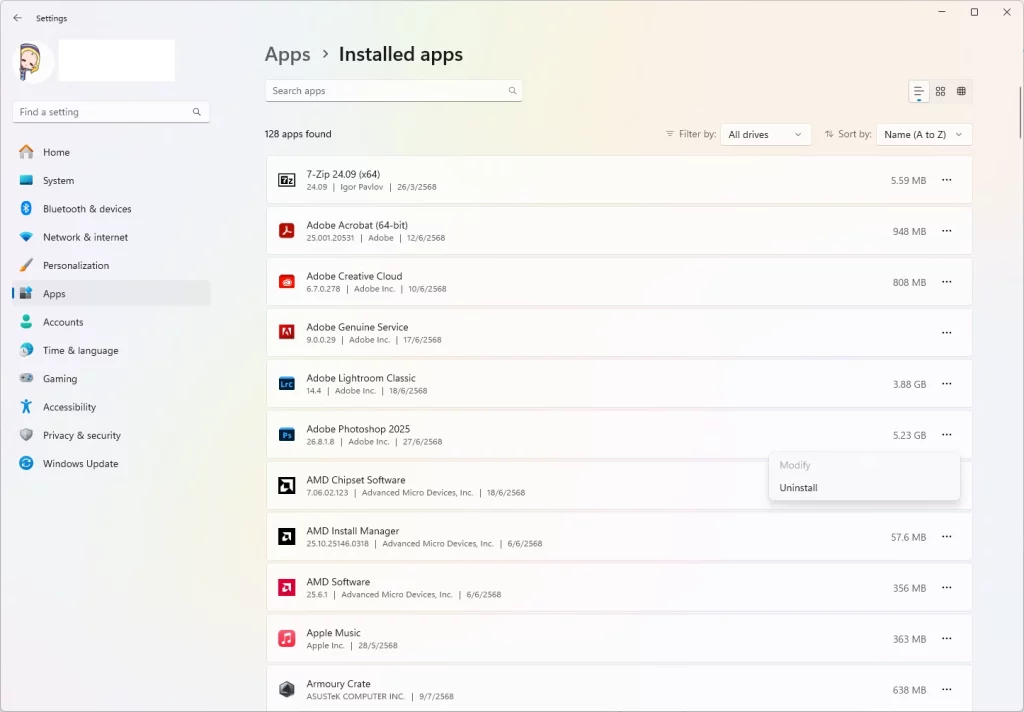Open Home in the sidebar
This screenshot has width=1024, height=712.
[111, 152]
